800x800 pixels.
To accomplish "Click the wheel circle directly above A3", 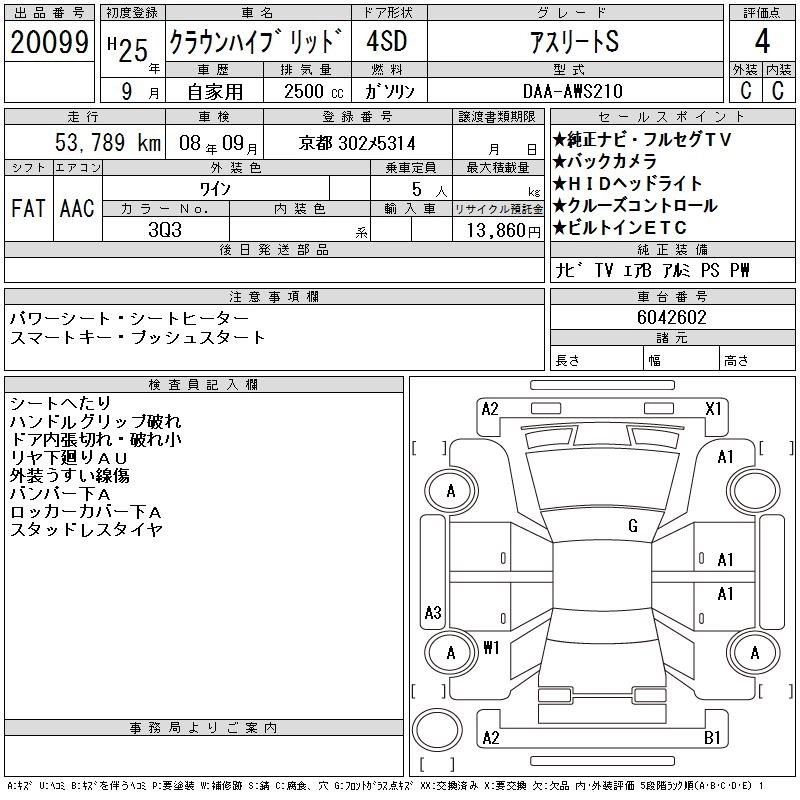I will (451, 491).
